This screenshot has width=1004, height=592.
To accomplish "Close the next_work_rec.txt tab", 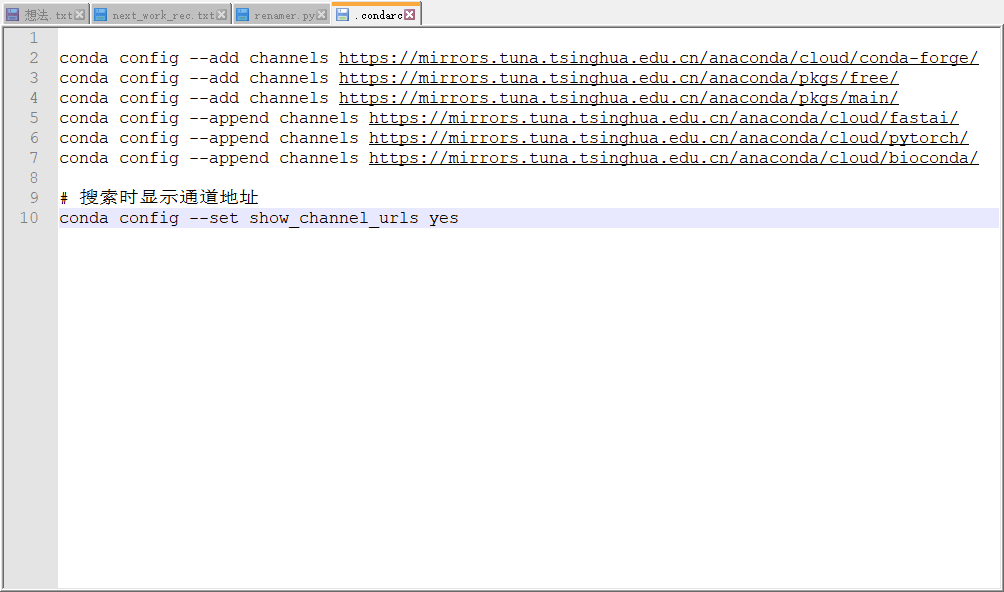I will 222,15.
